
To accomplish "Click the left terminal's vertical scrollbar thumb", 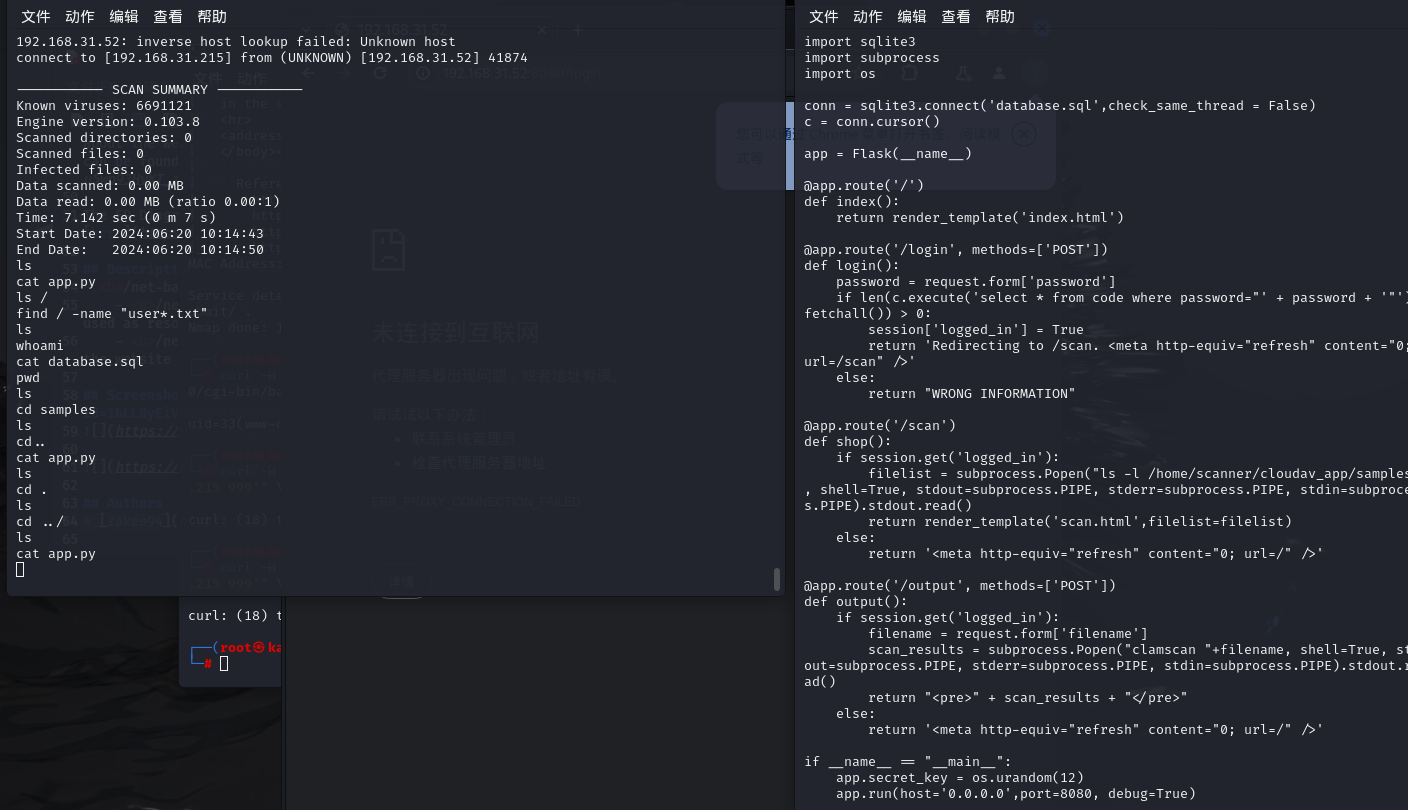I will pyautogui.click(x=777, y=579).
